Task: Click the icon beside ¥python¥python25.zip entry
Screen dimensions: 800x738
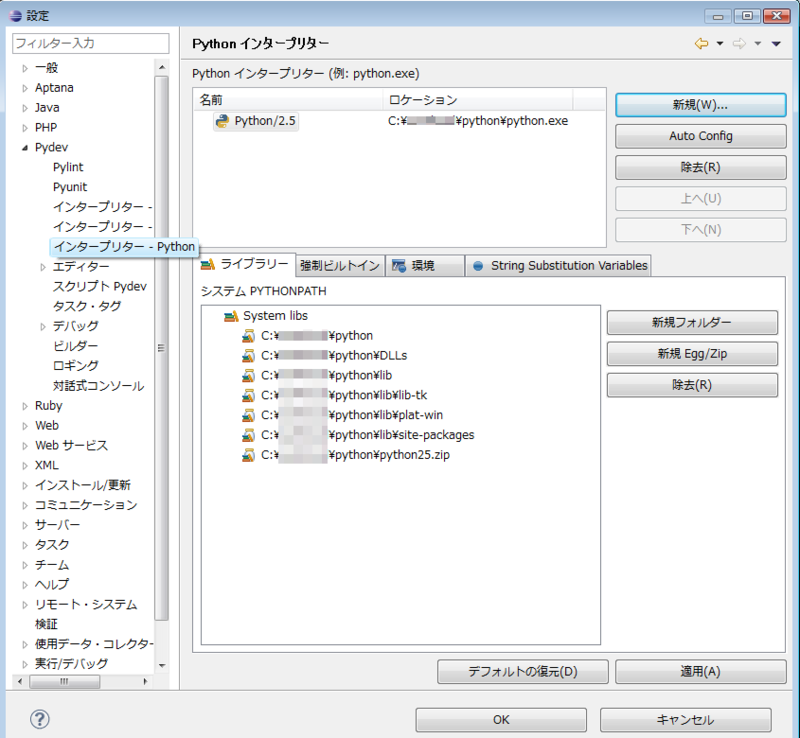Action: coord(248,455)
